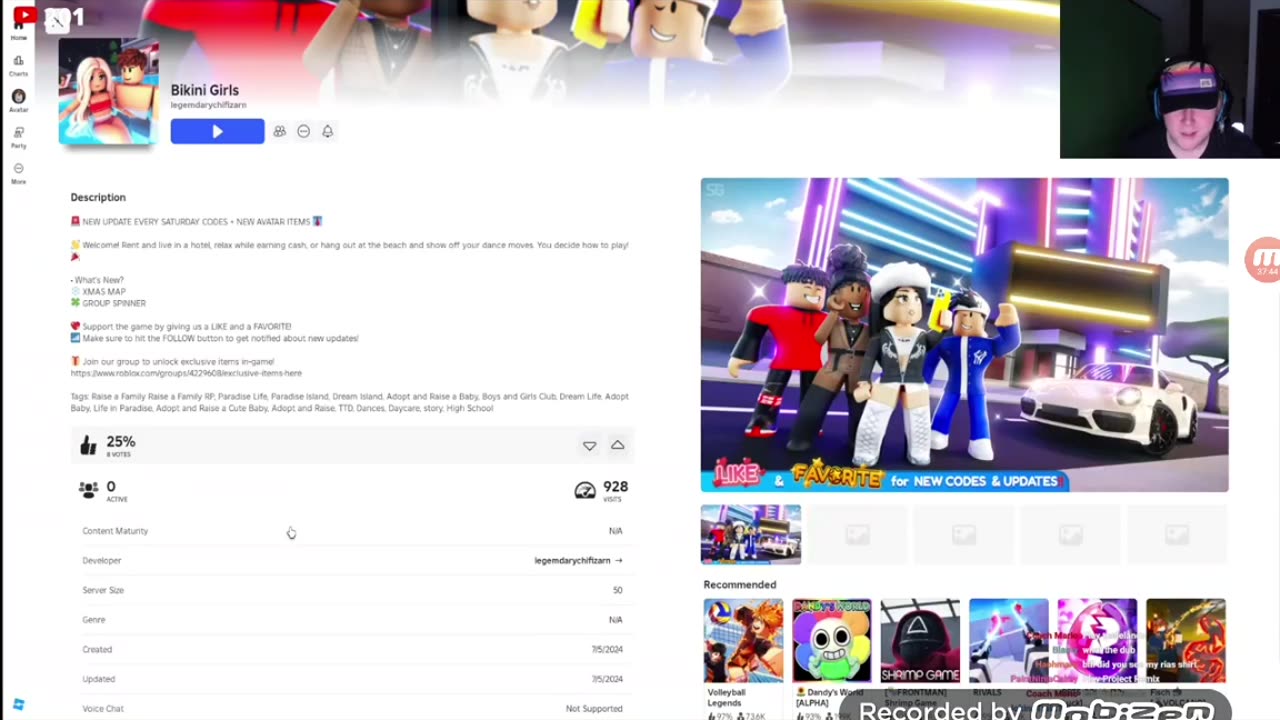Open the roblox.com groups exclusive-items link
1280x720 pixels.
click(186, 373)
